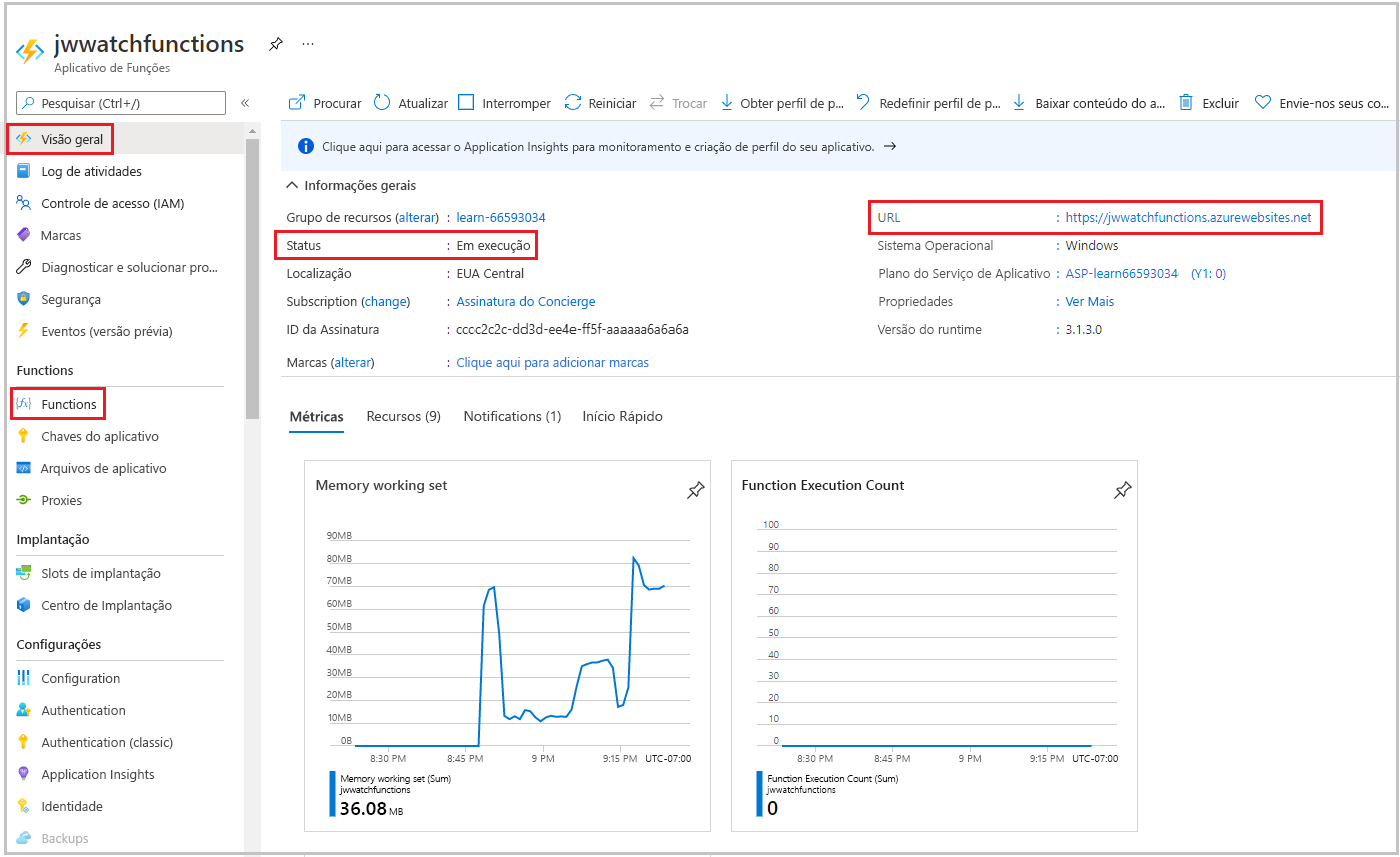1400x857 pixels.
Task: Click the Atualizar refresh icon
Action: coord(382,102)
